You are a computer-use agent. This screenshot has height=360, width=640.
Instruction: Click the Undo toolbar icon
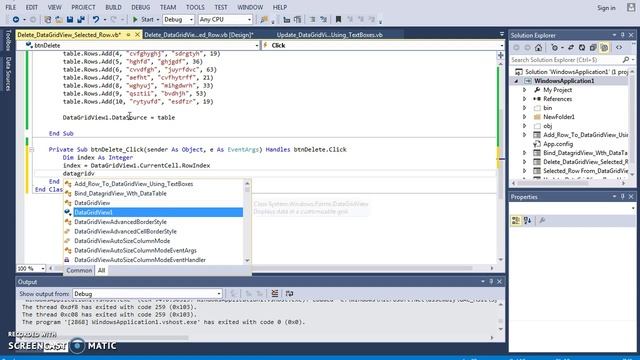click(x=96, y=19)
